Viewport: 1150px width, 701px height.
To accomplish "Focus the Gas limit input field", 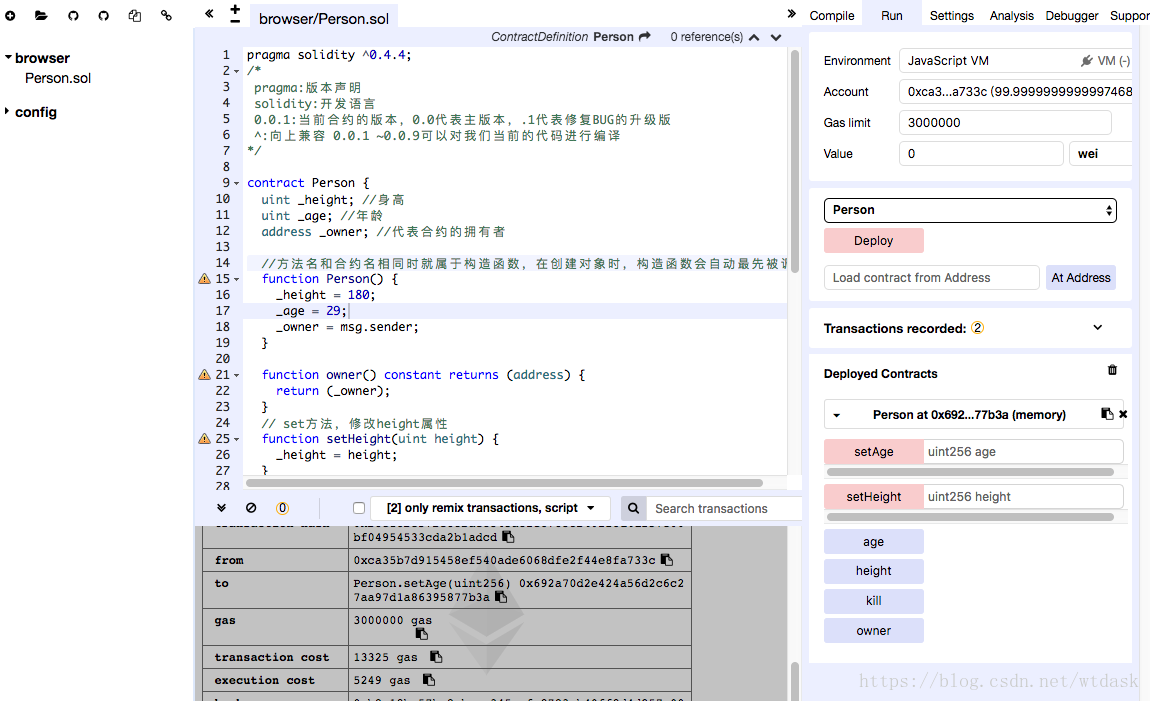I will 1005,122.
